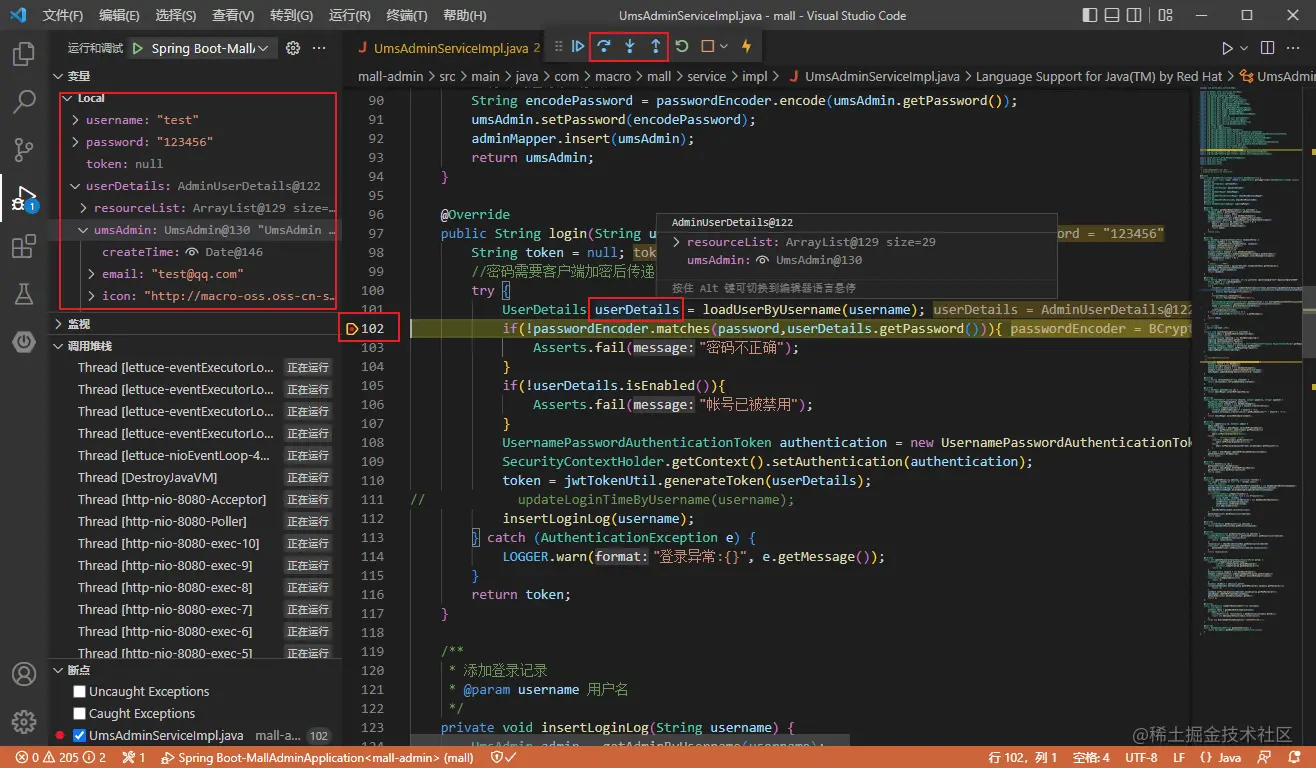Image resolution: width=1316 pixels, height=768 pixels.
Task: Open the Source Control view
Action: tap(24, 150)
